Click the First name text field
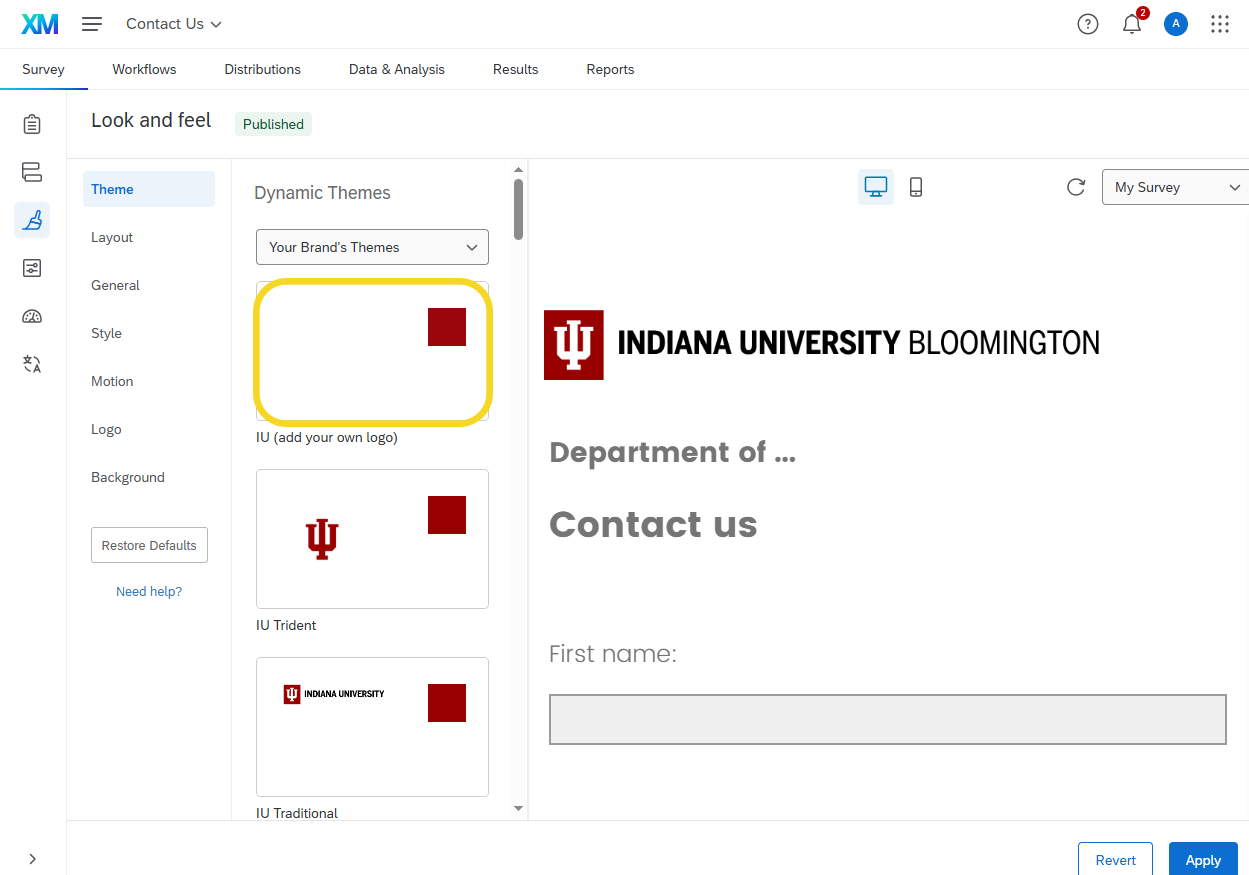 tap(887, 719)
